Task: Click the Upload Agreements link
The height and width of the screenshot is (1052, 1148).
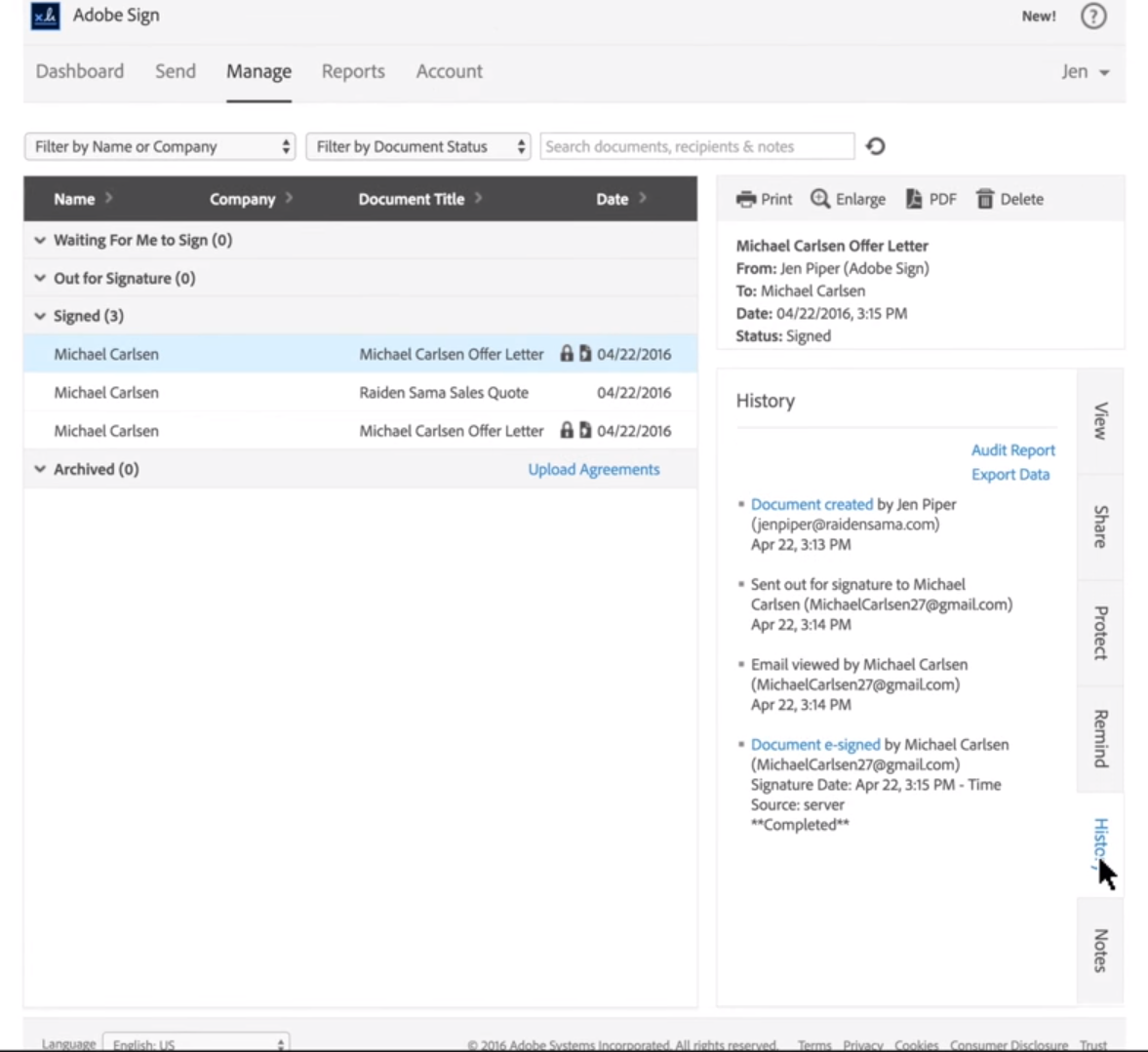Action: 594,469
